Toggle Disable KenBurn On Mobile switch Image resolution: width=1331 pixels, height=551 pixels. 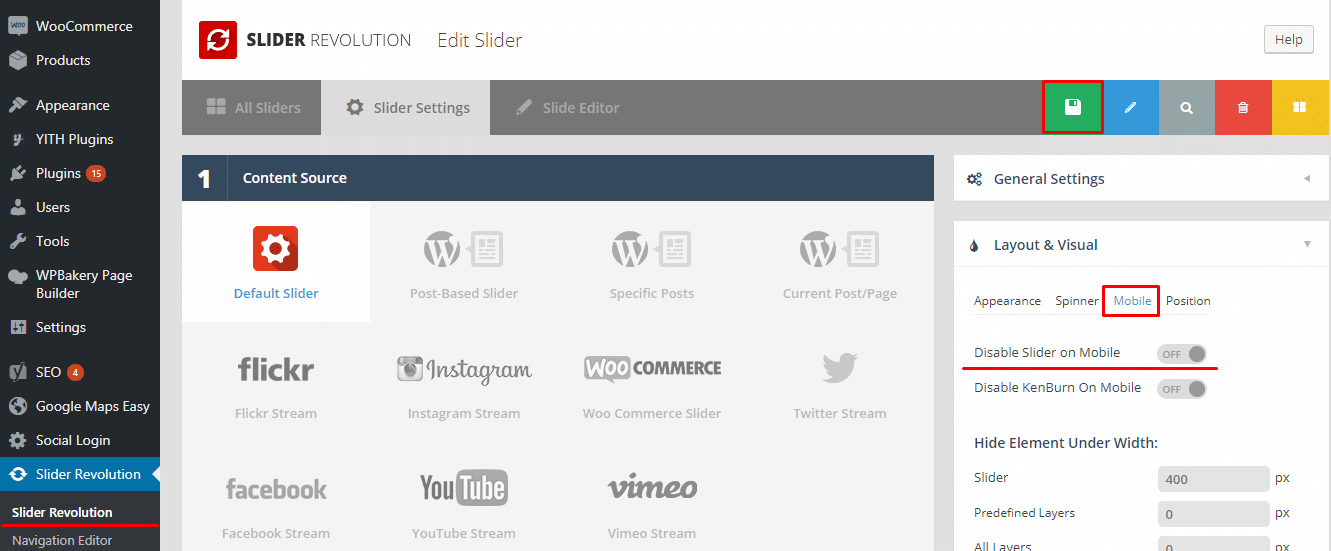[1182, 388]
